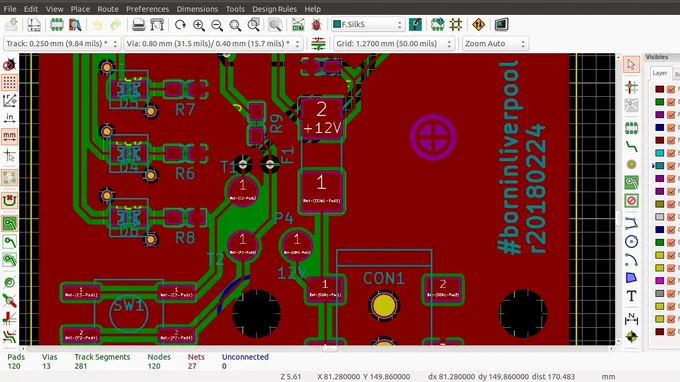The height and width of the screenshot is (382, 680).
Task: Open the Via size dropdown
Action: tap(213, 43)
